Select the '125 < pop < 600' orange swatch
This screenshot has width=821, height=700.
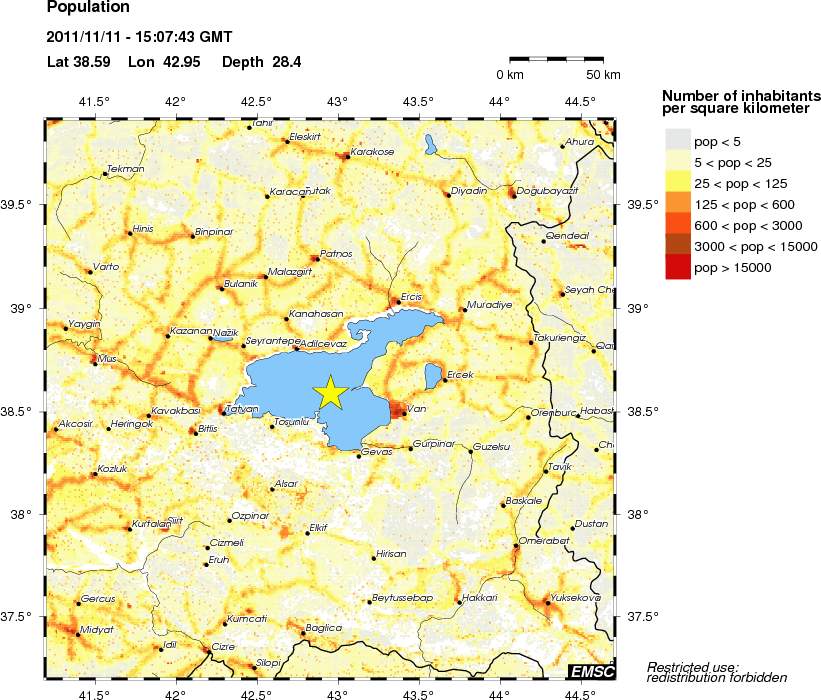tap(677, 203)
